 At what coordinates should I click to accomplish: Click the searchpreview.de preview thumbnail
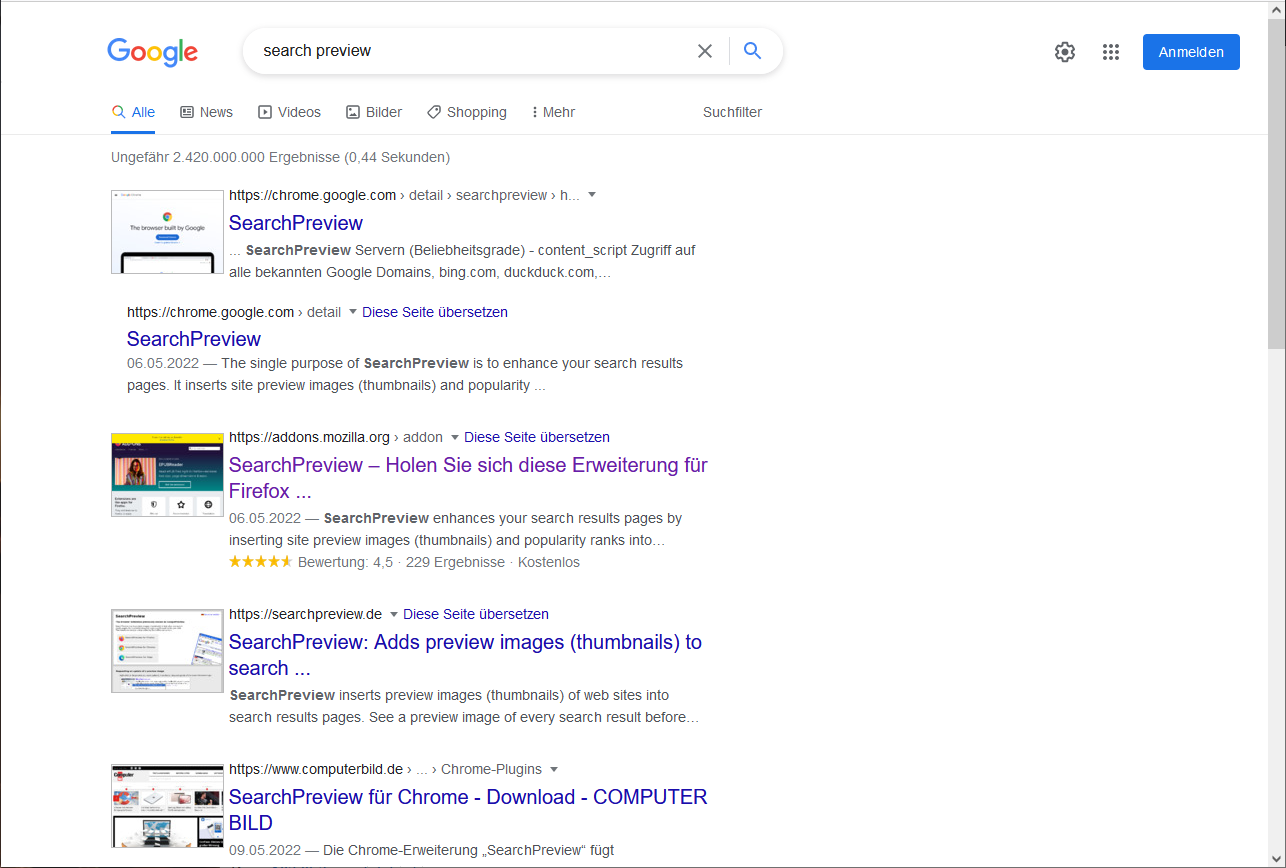pos(167,650)
